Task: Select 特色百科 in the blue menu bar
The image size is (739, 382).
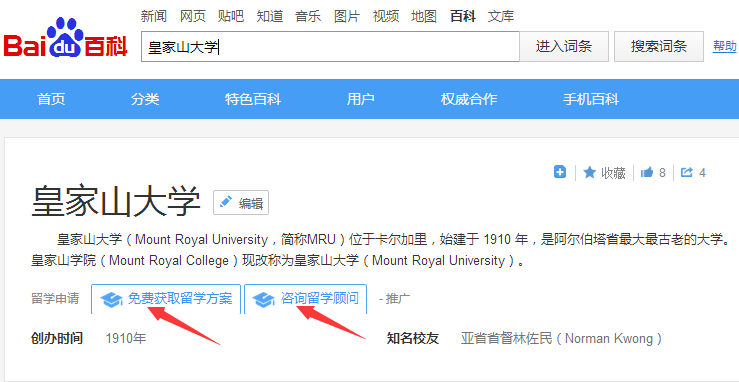Action: pos(253,99)
